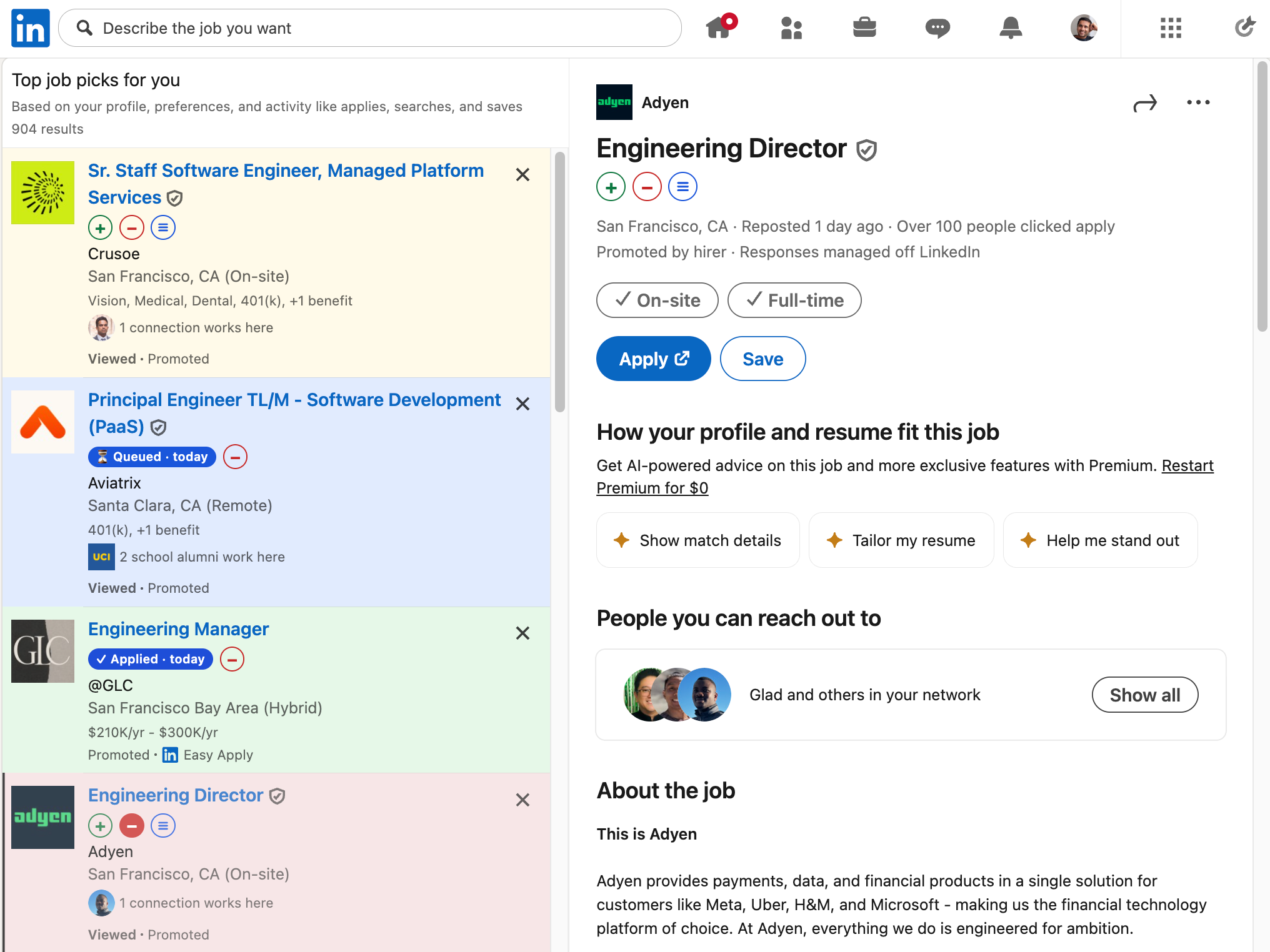This screenshot has height=952, width=1270.
Task: Dismiss the Principal Engineer TL/M job
Action: pos(522,404)
